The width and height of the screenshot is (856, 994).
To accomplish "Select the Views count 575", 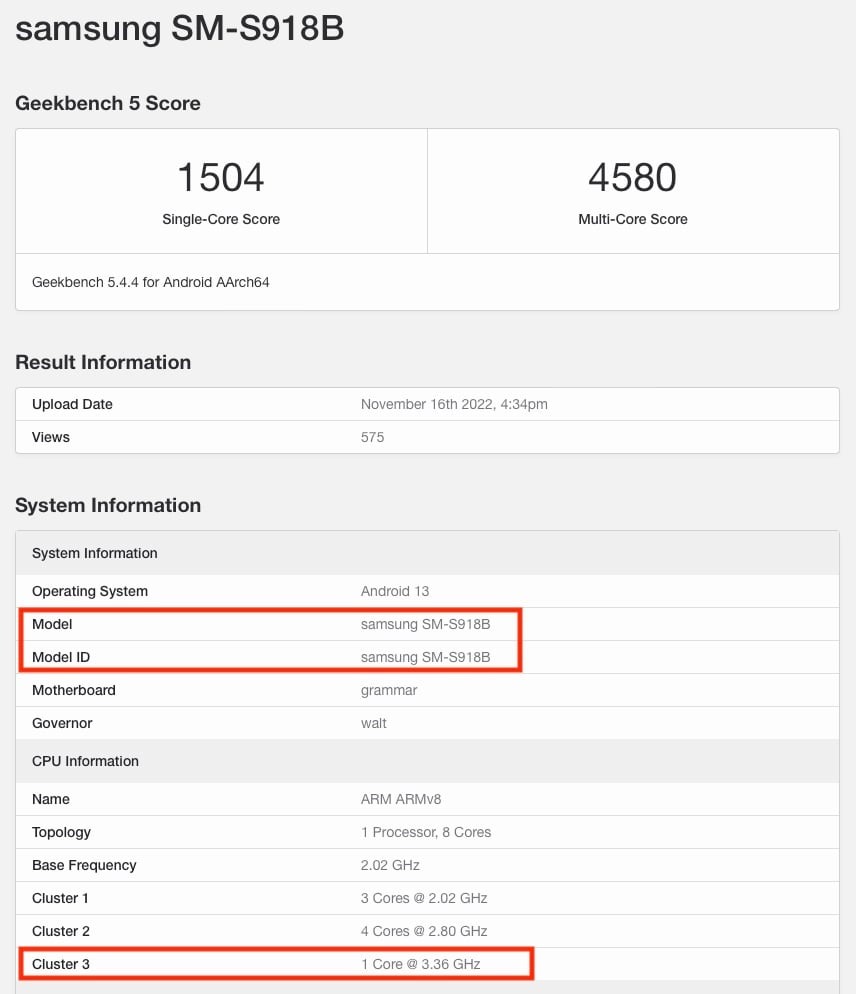I will point(372,437).
